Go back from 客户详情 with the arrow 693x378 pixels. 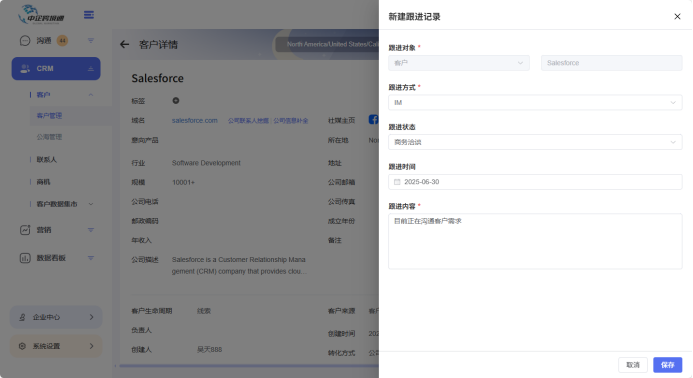125,44
